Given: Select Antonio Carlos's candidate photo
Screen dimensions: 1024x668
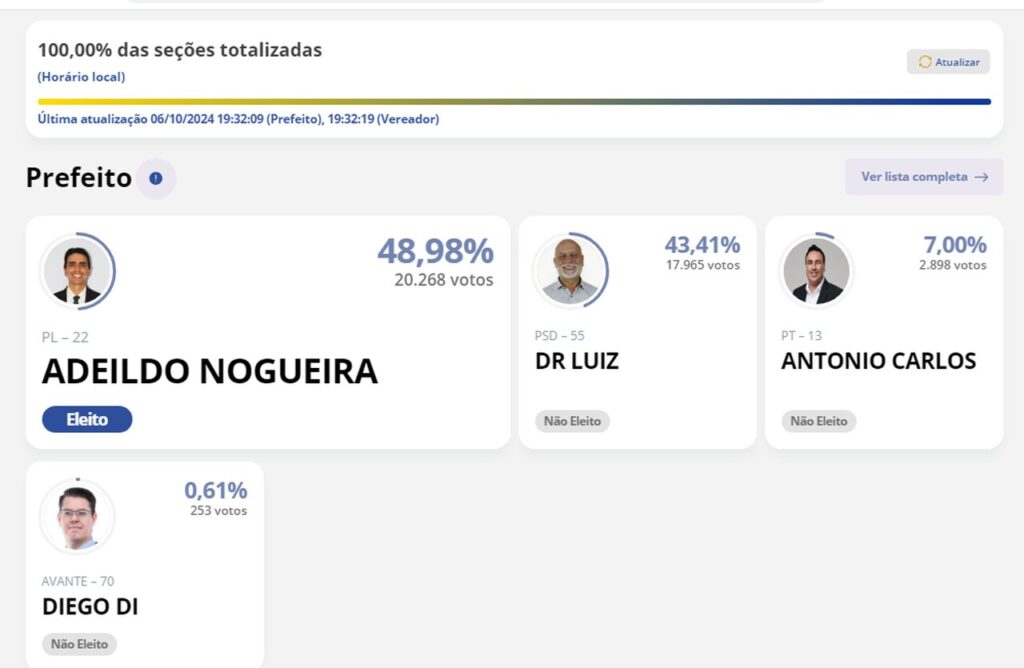Looking at the screenshot, I should pos(816,271).
